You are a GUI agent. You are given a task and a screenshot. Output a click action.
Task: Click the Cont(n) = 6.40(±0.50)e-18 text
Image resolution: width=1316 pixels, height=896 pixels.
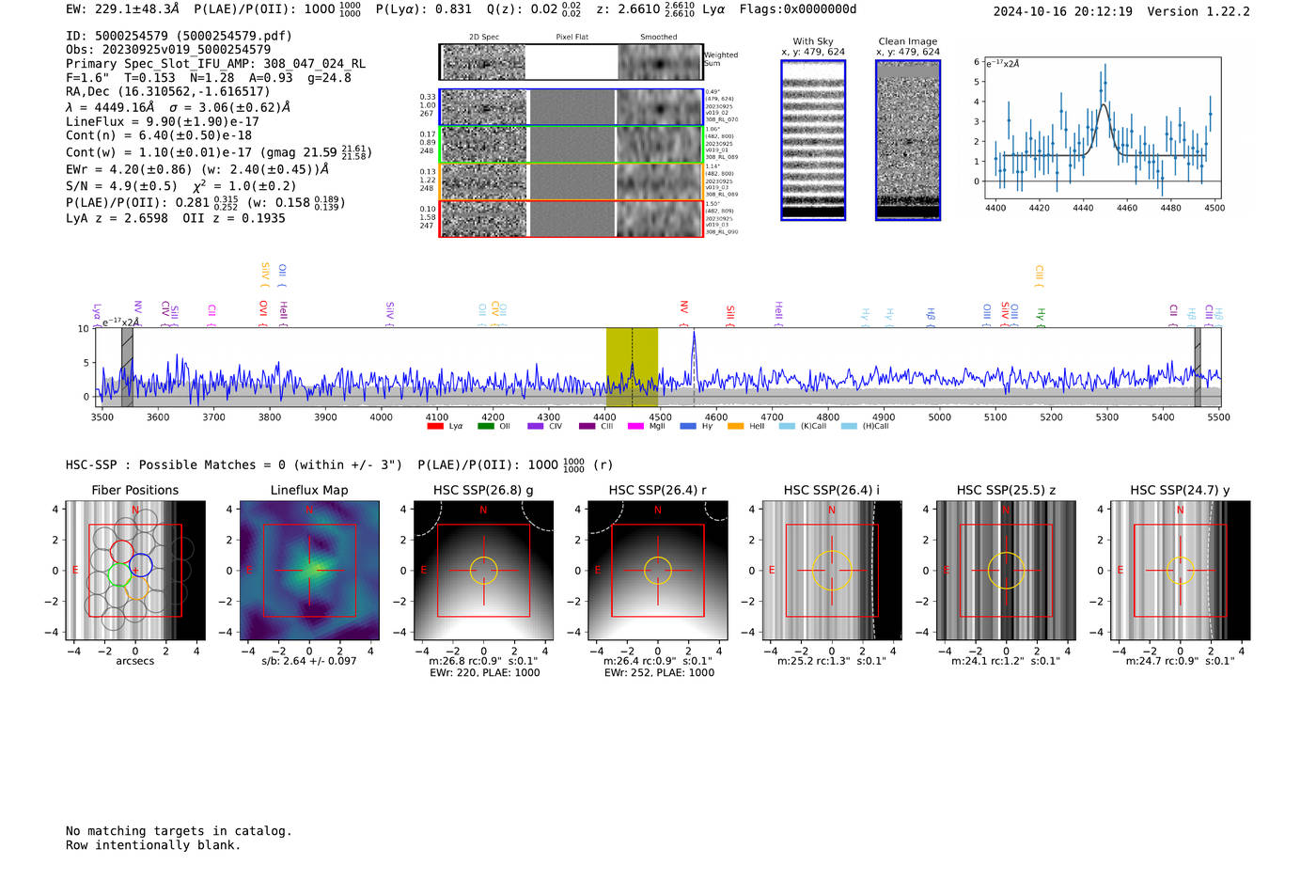click(x=159, y=135)
